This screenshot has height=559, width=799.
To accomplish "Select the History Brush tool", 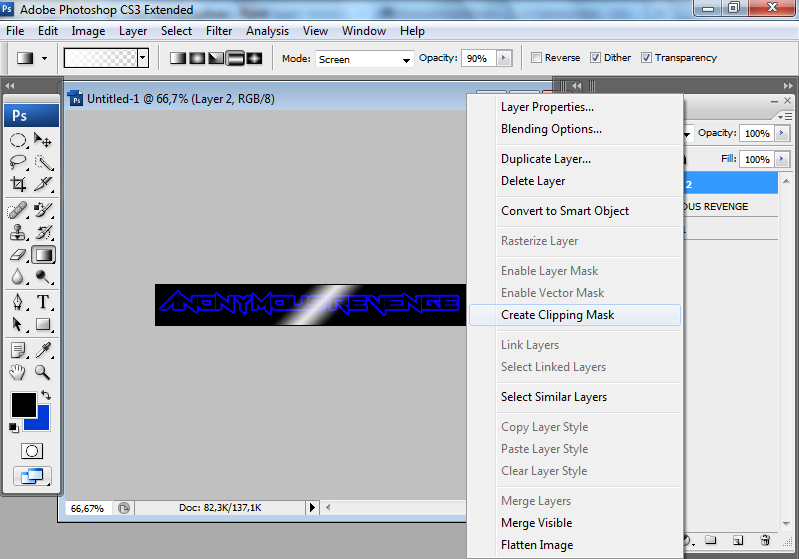I will [43, 232].
